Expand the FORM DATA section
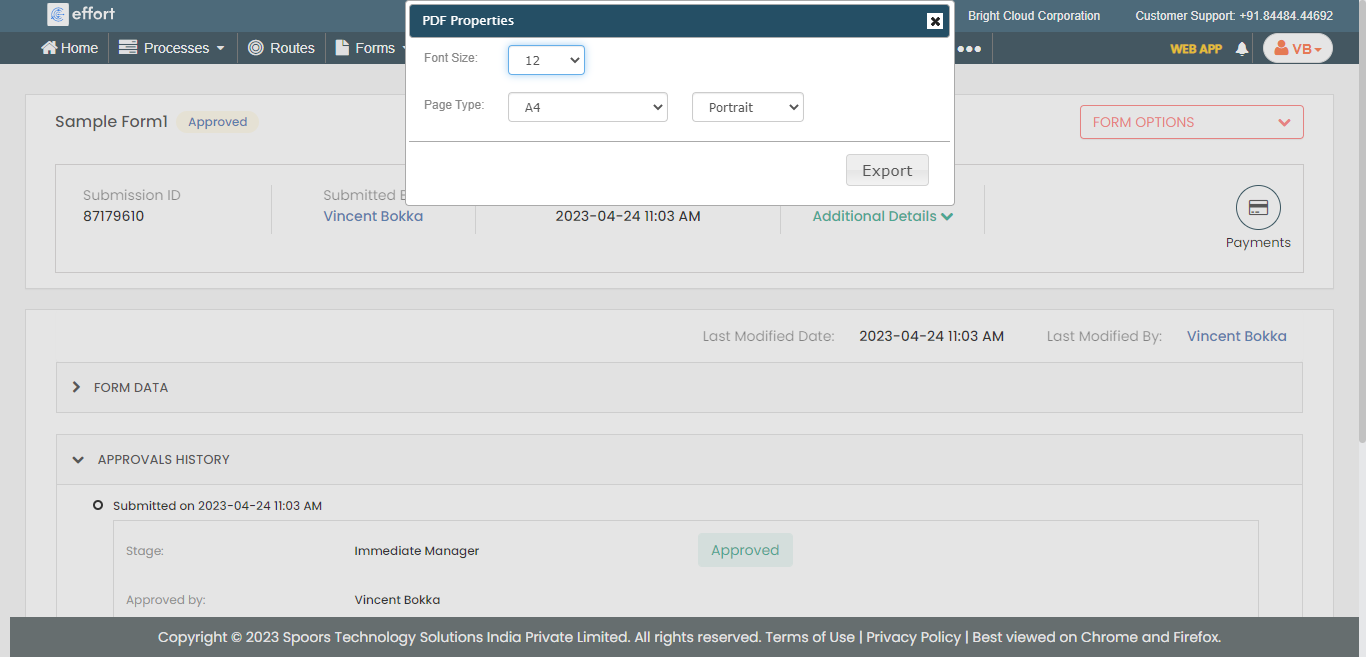1366x657 pixels. [x=130, y=387]
